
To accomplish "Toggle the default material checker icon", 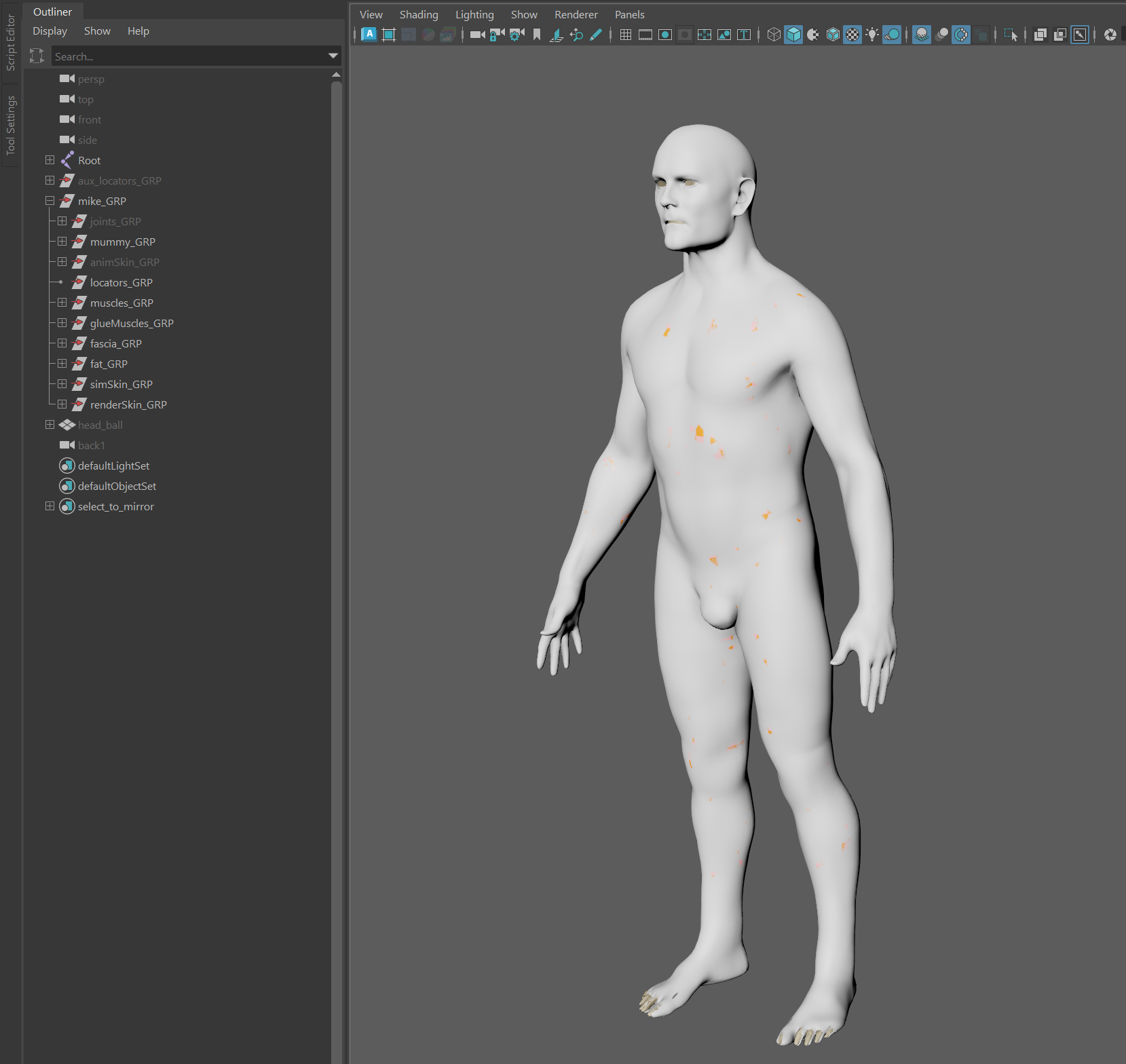I will (x=852, y=35).
